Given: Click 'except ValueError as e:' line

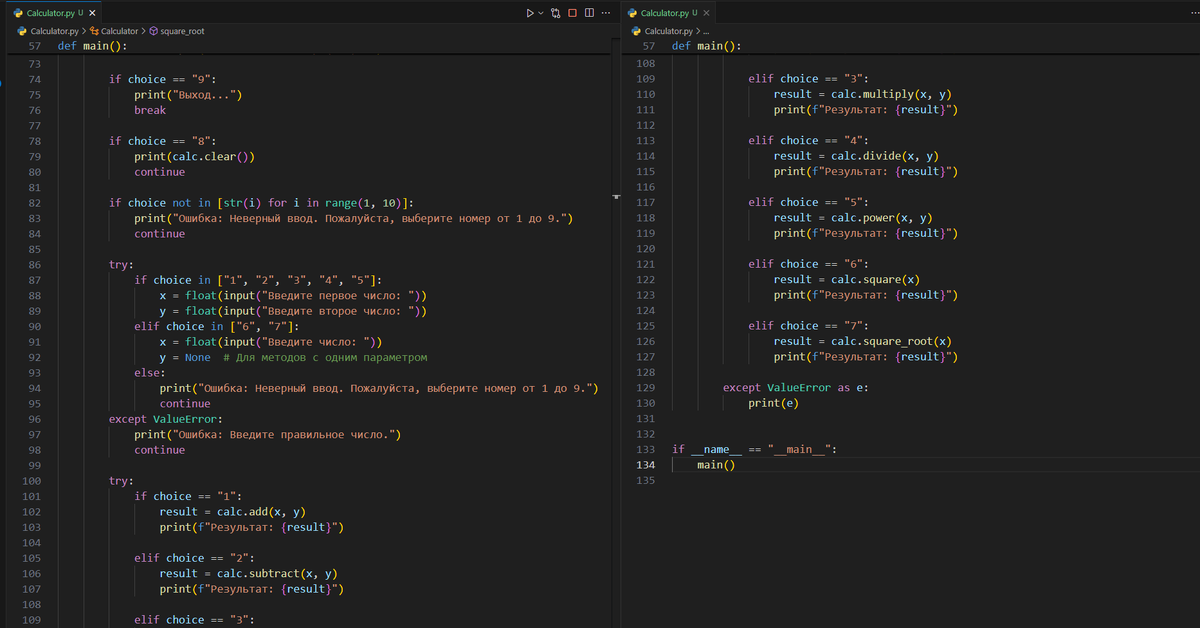Looking at the screenshot, I should coord(795,388).
